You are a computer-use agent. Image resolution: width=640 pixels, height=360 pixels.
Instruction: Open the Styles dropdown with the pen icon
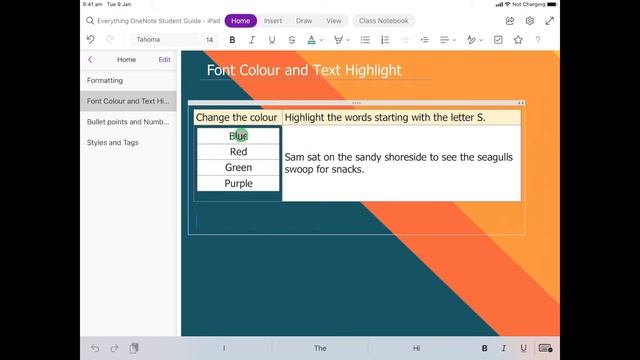474,40
